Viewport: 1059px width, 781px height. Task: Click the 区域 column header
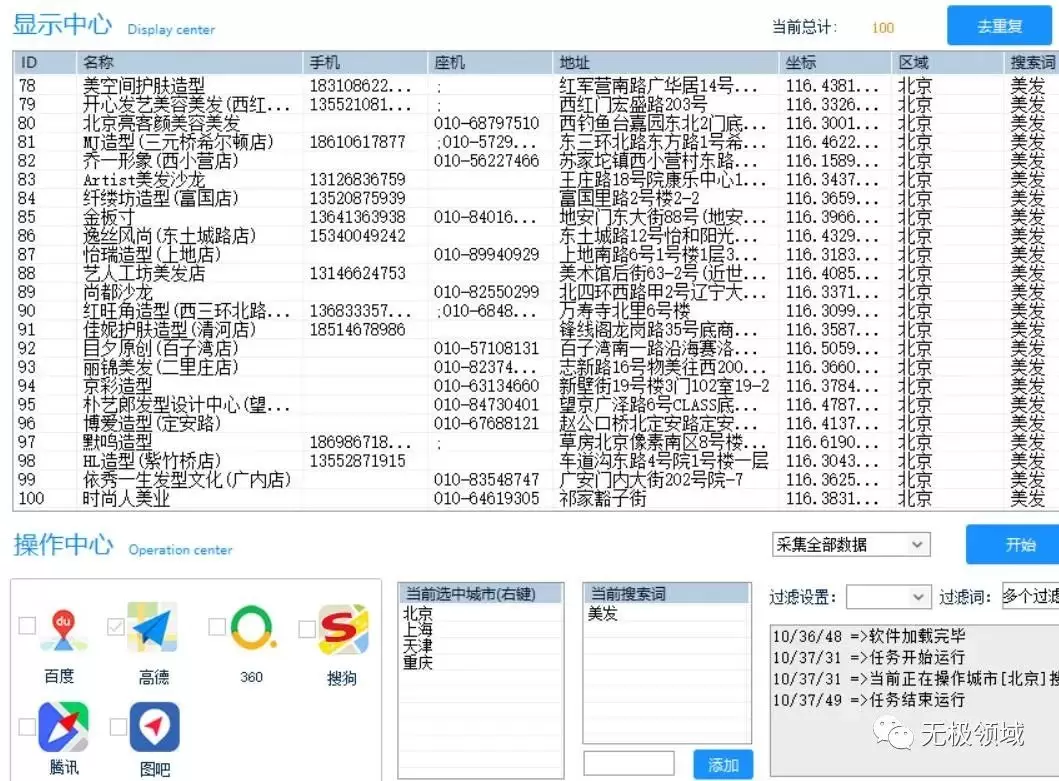click(948, 62)
